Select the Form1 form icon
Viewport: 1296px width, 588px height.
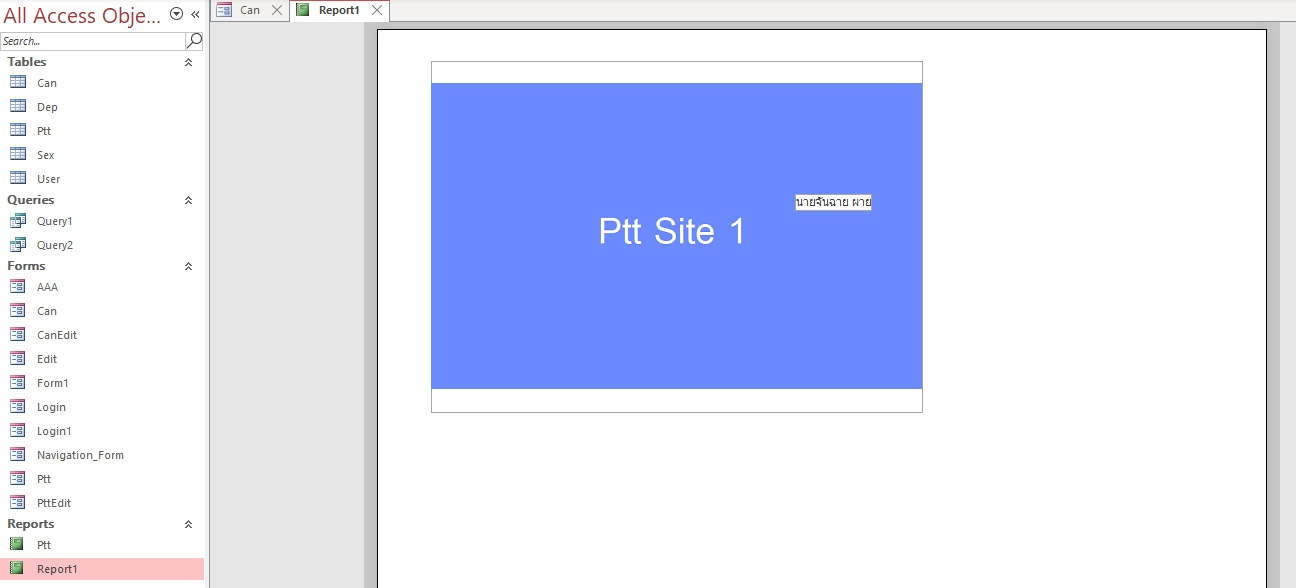point(17,383)
